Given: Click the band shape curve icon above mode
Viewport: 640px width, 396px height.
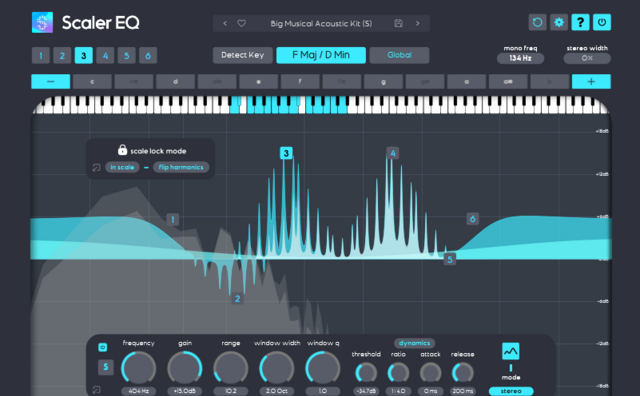Looking at the screenshot, I should point(511,351).
